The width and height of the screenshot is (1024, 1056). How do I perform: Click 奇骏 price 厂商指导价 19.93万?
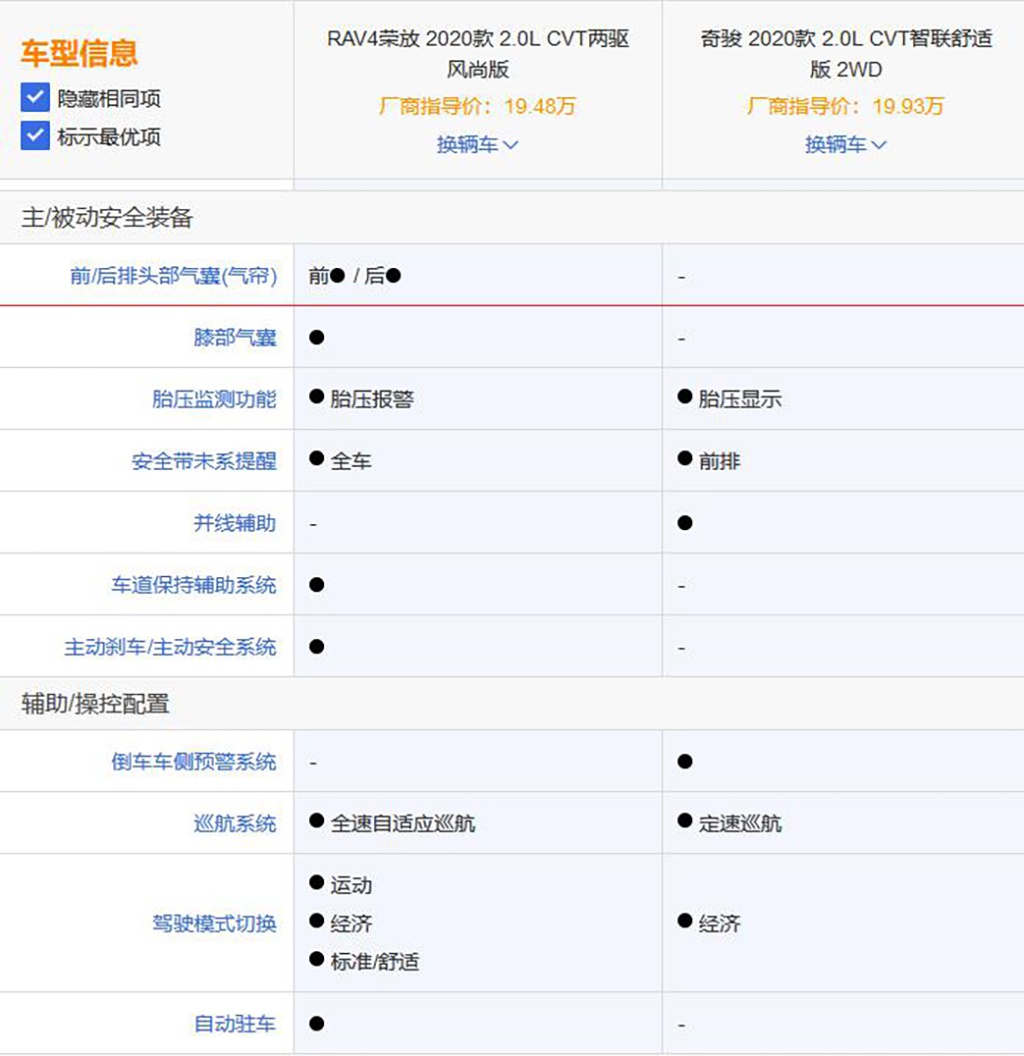846,106
